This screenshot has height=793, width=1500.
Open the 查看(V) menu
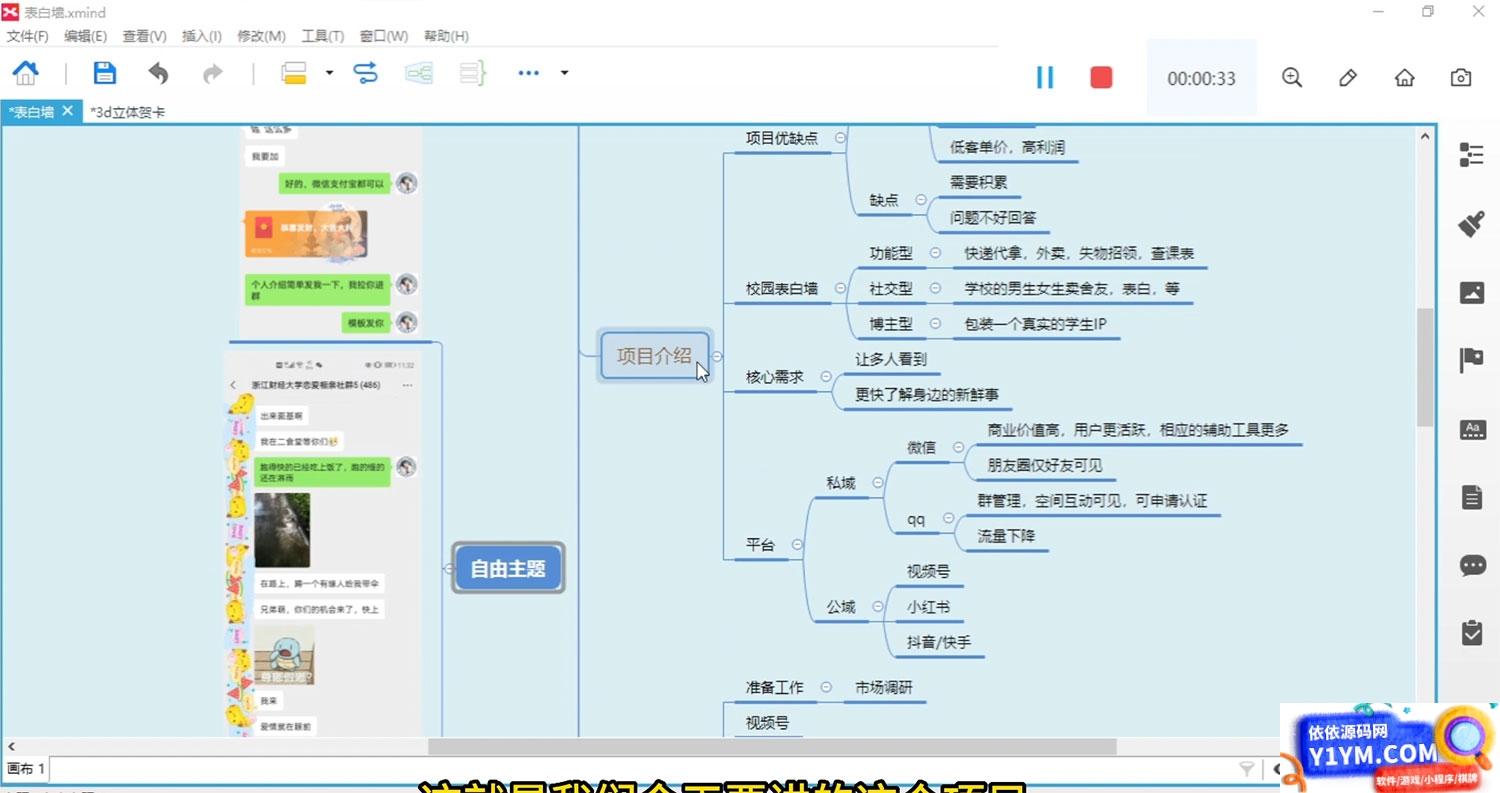pos(144,36)
